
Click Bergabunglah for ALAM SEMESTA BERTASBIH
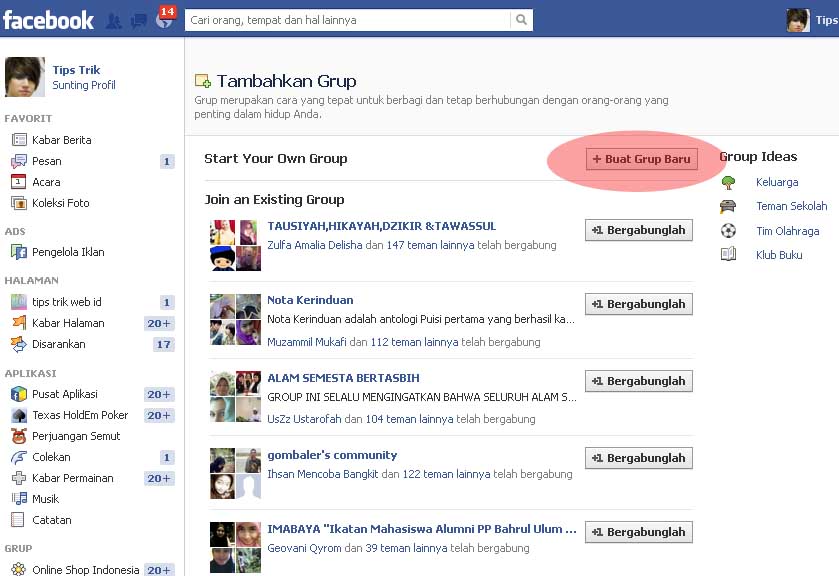pyautogui.click(x=639, y=381)
